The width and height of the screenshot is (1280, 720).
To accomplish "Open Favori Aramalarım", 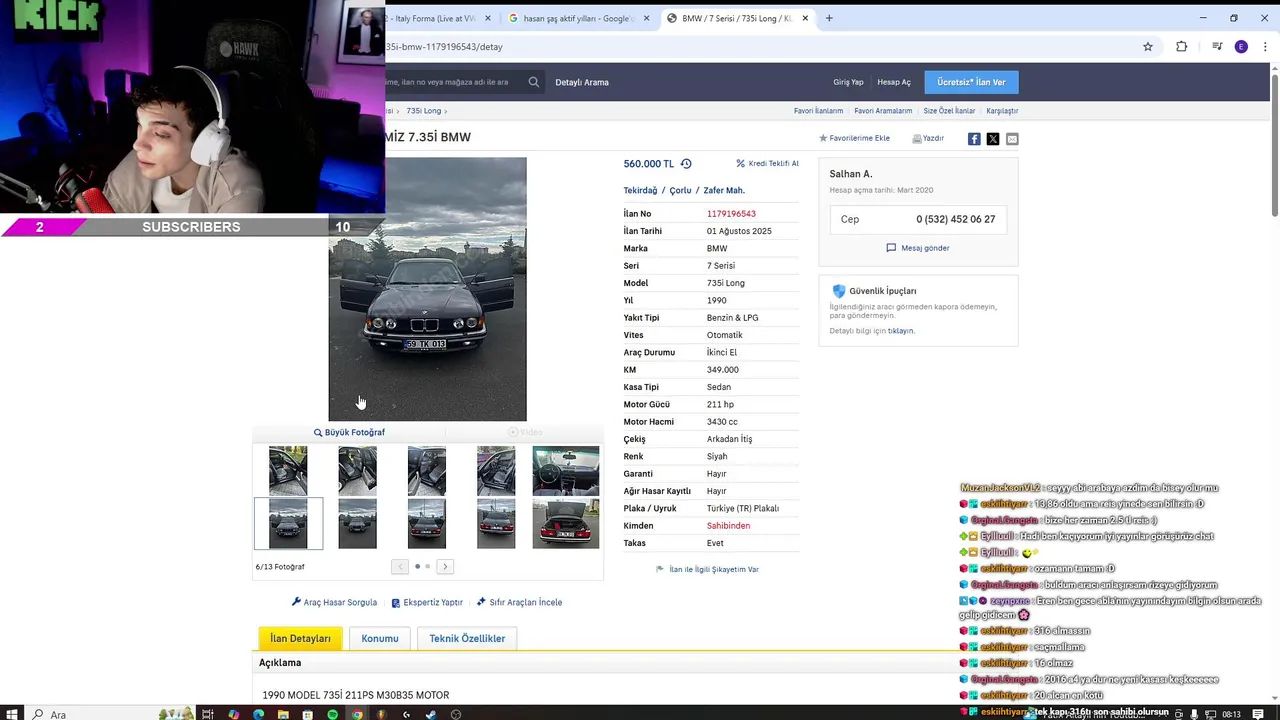I will (x=883, y=111).
